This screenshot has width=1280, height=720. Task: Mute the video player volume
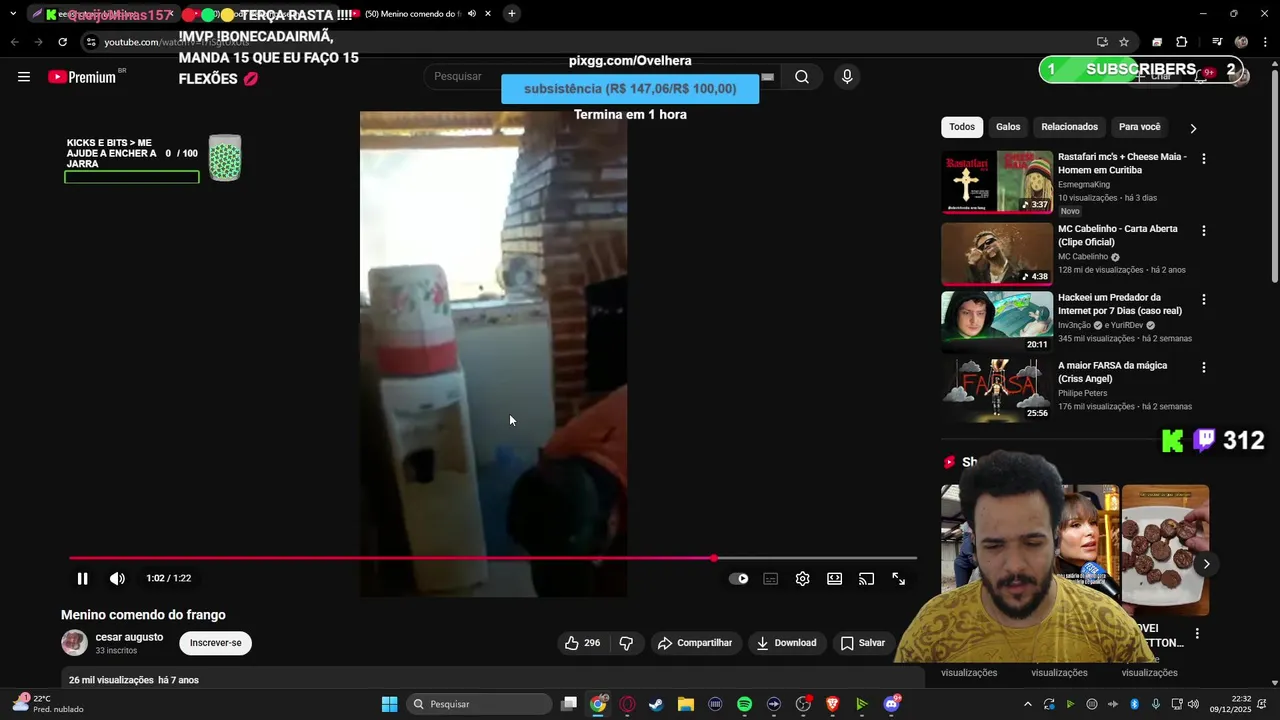point(117,578)
